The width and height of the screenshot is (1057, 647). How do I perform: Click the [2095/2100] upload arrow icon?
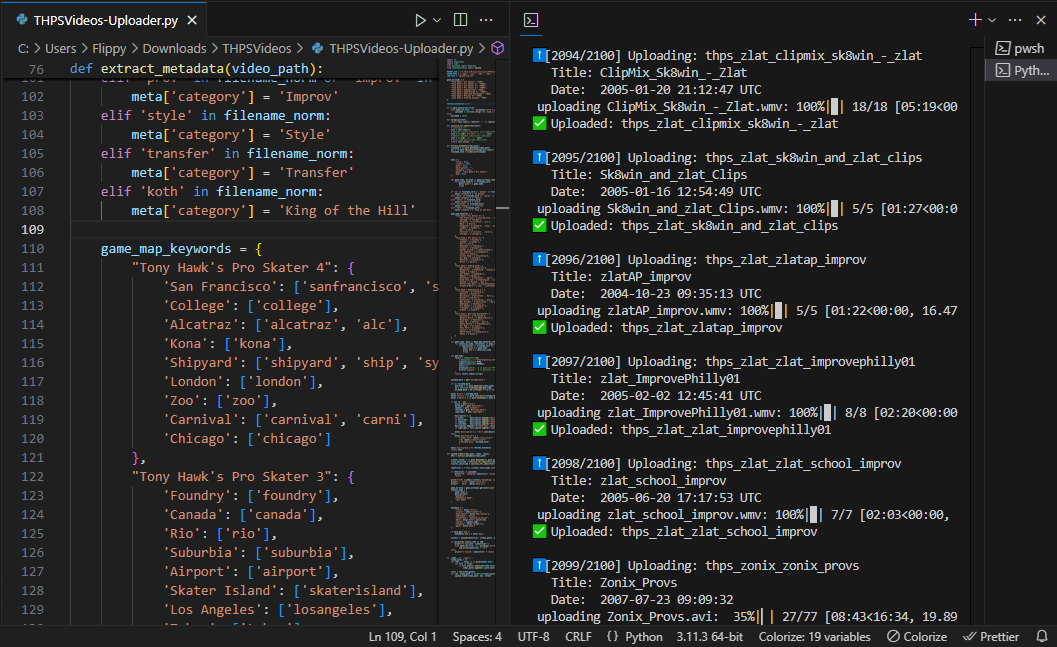tap(539, 157)
